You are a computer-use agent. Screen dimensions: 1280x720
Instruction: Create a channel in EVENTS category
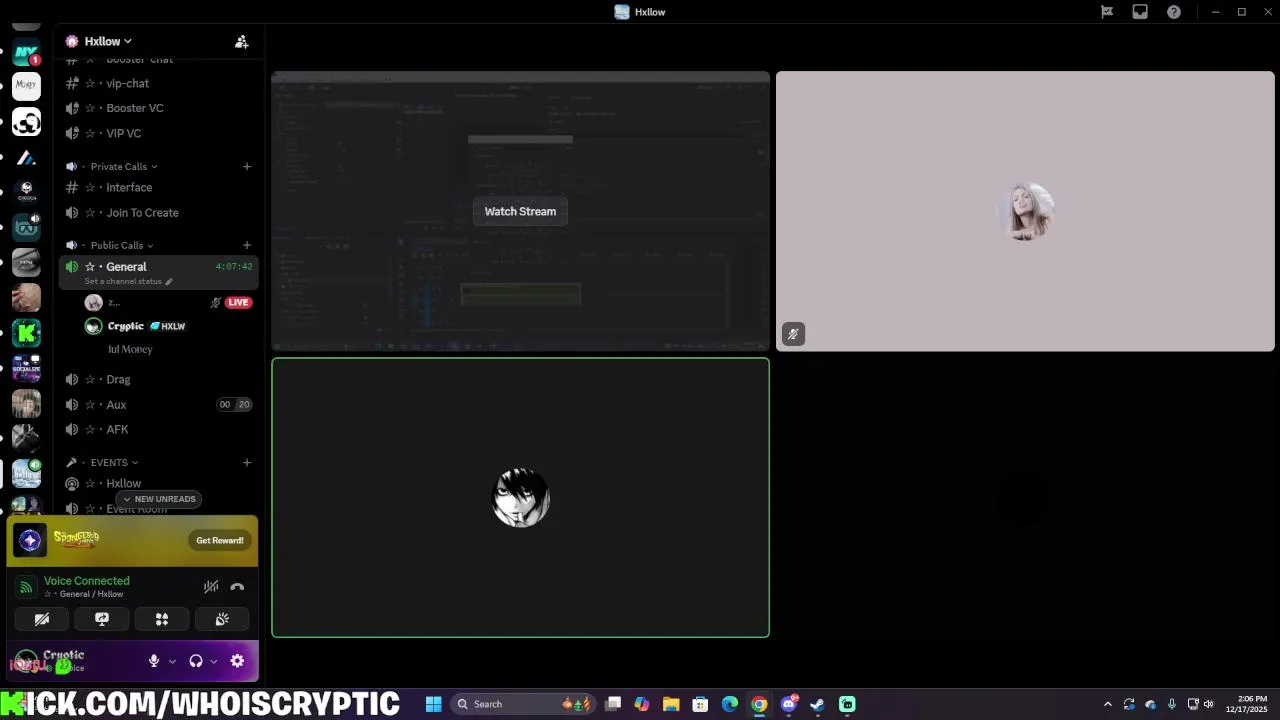[x=247, y=463]
